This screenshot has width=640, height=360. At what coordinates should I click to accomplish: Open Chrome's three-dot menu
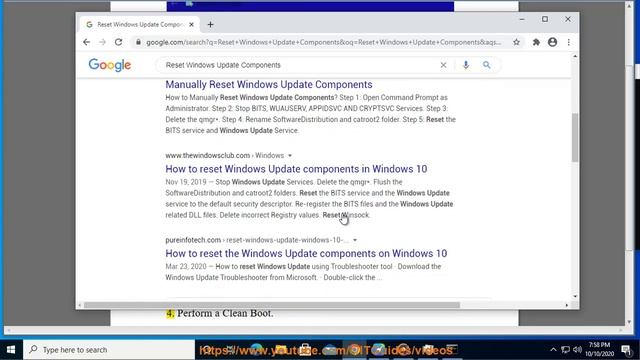(x=569, y=42)
